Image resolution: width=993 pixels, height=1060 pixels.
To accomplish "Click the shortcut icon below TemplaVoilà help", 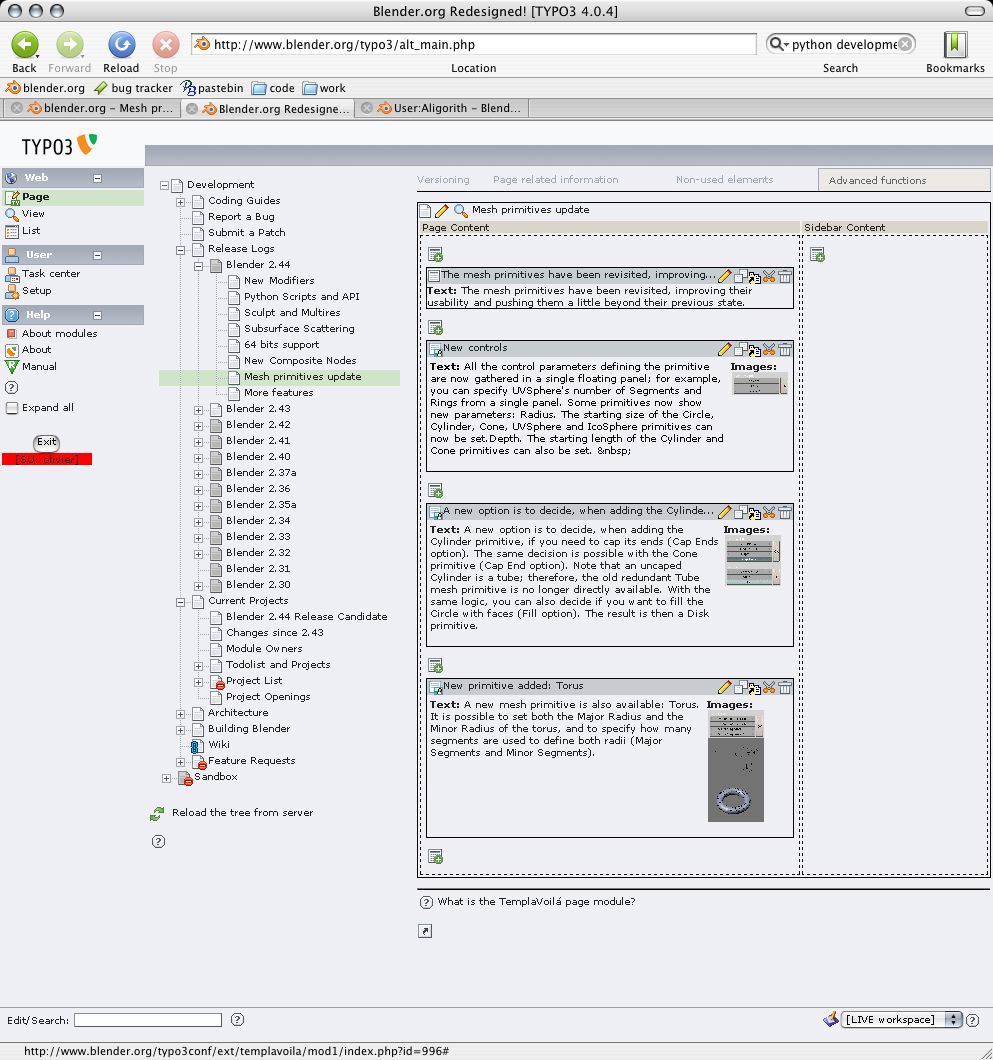I will point(425,931).
